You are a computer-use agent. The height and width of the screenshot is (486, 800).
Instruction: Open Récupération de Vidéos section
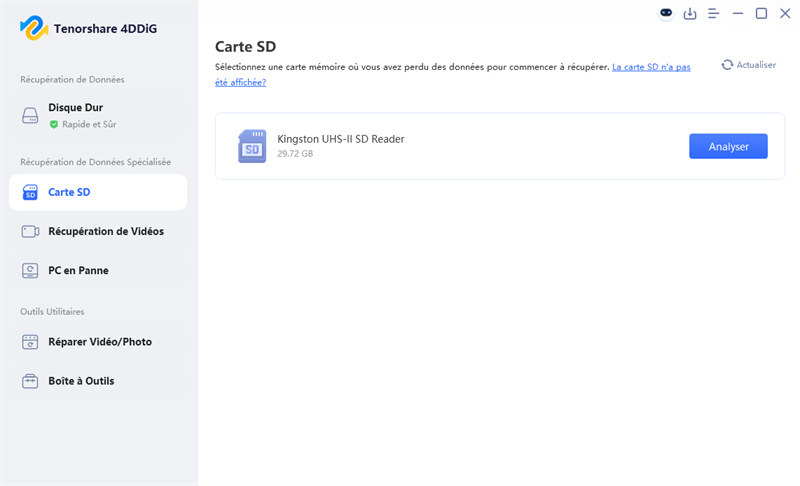(98, 232)
